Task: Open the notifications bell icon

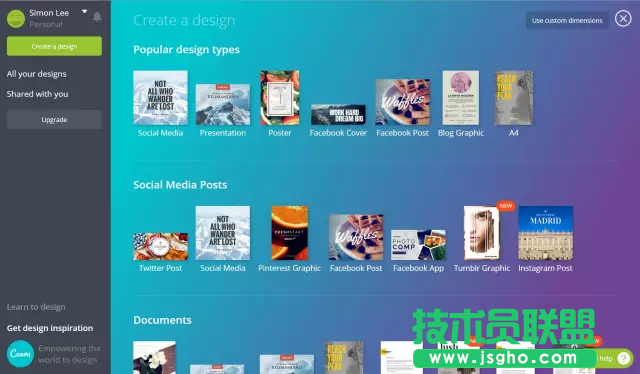Action: (x=97, y=17)
